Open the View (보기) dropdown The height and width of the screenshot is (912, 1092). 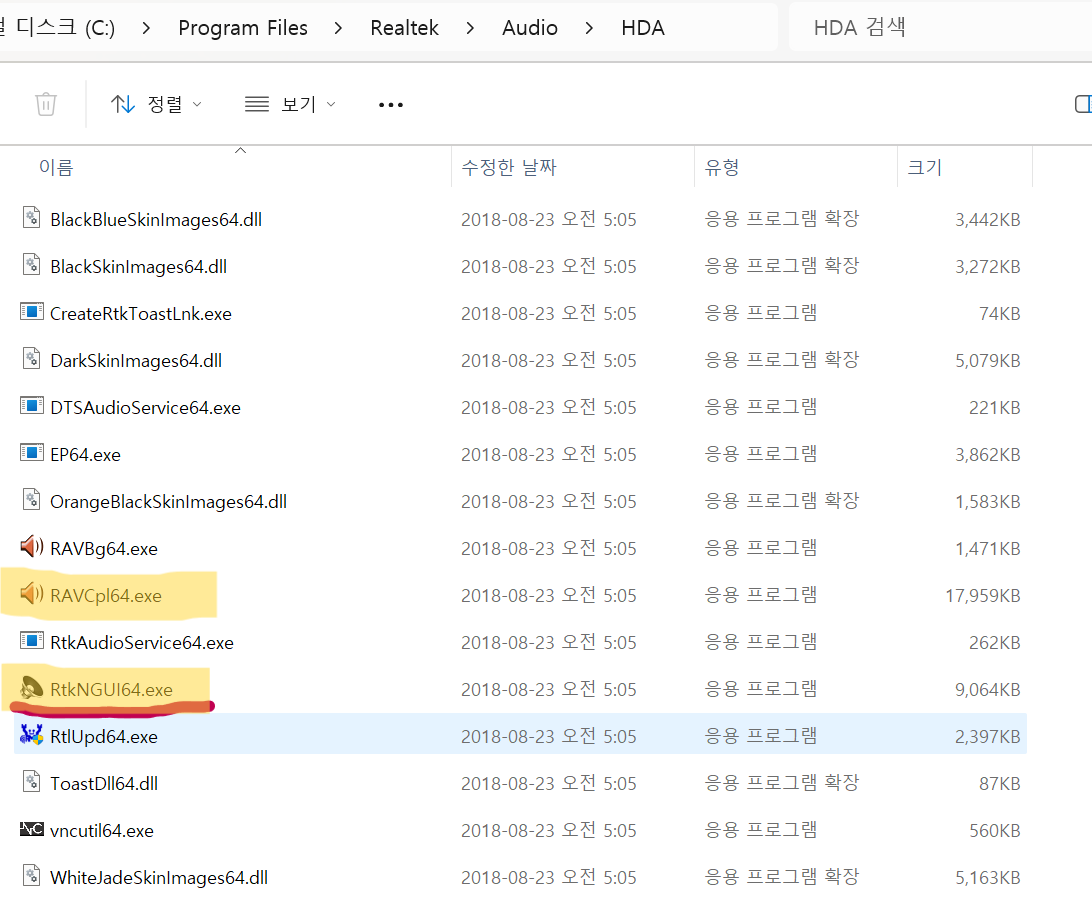(290, 104)
